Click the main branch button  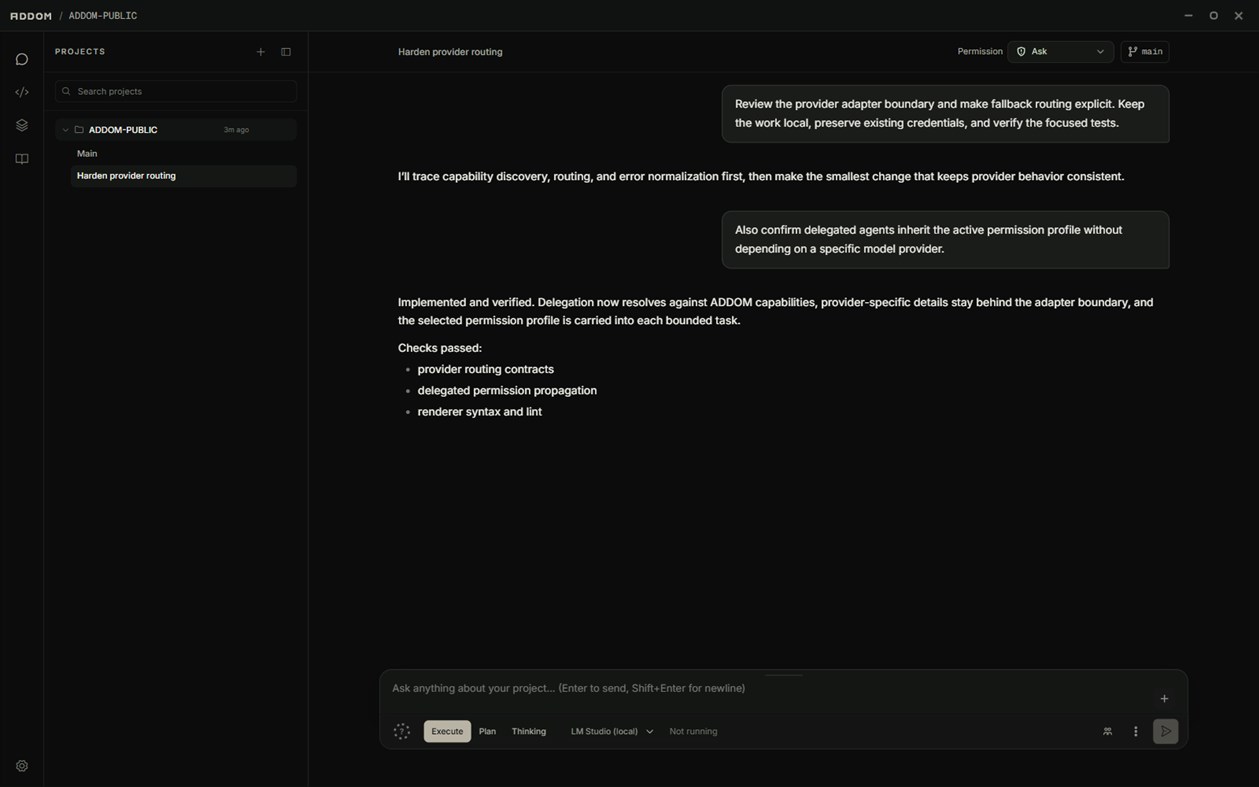[x=1145, y=52]
